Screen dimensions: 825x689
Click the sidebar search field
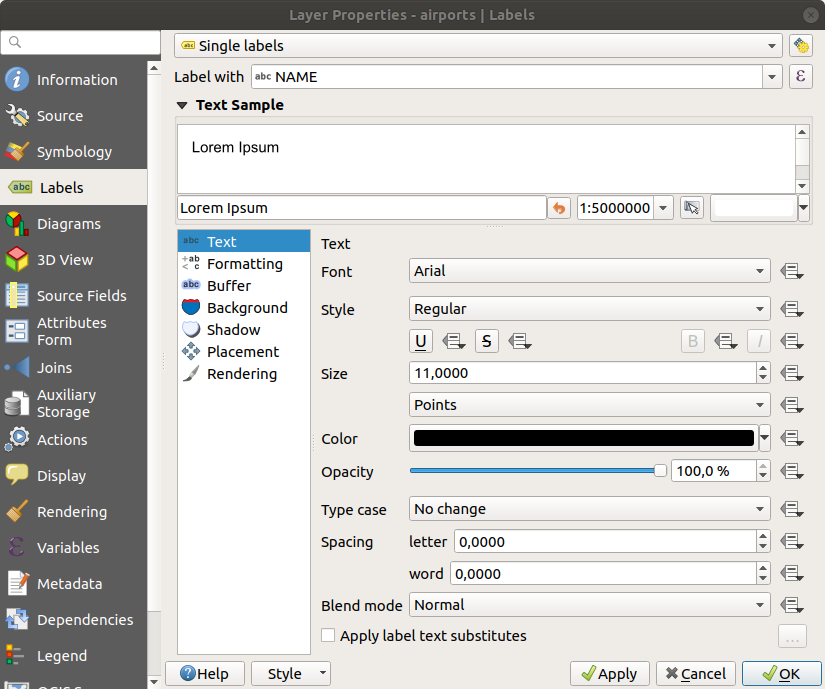(81, 42)
